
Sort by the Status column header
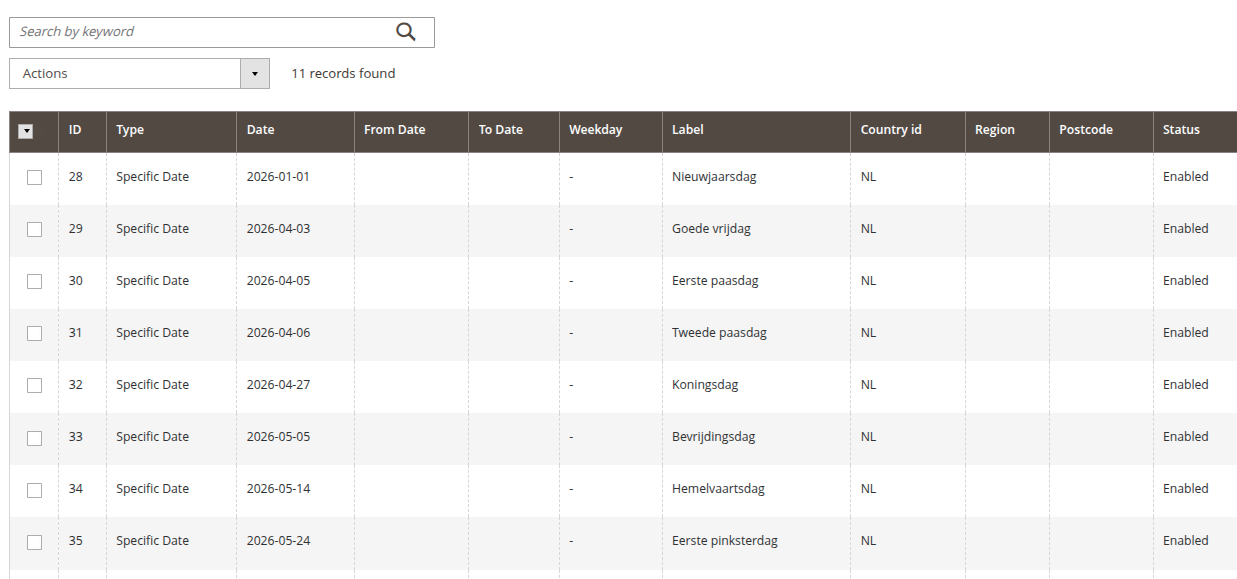[x=1195, y=131]
